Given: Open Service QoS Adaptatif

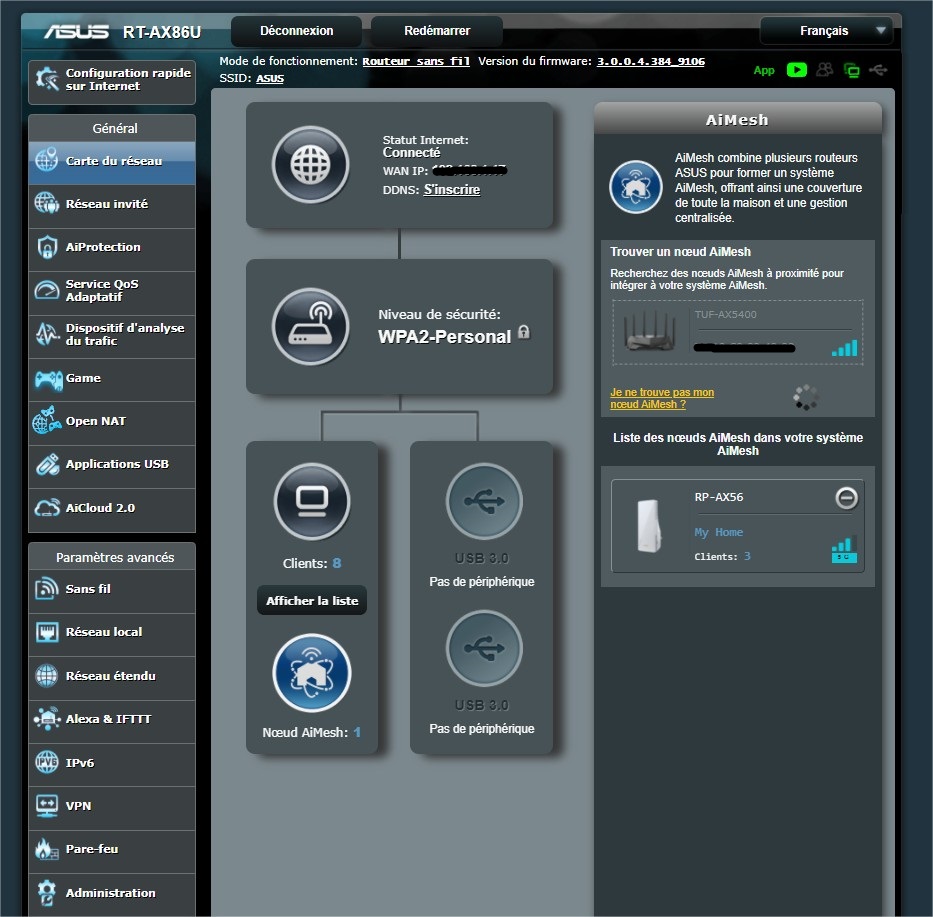Looking at the screenshot, I should point(112,292).
